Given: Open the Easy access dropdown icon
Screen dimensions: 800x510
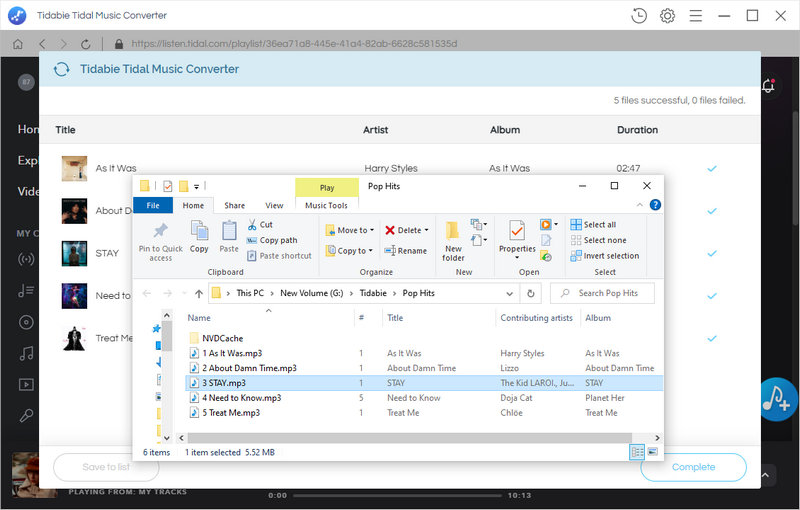Looking at the screenshot, I should 479,240.
